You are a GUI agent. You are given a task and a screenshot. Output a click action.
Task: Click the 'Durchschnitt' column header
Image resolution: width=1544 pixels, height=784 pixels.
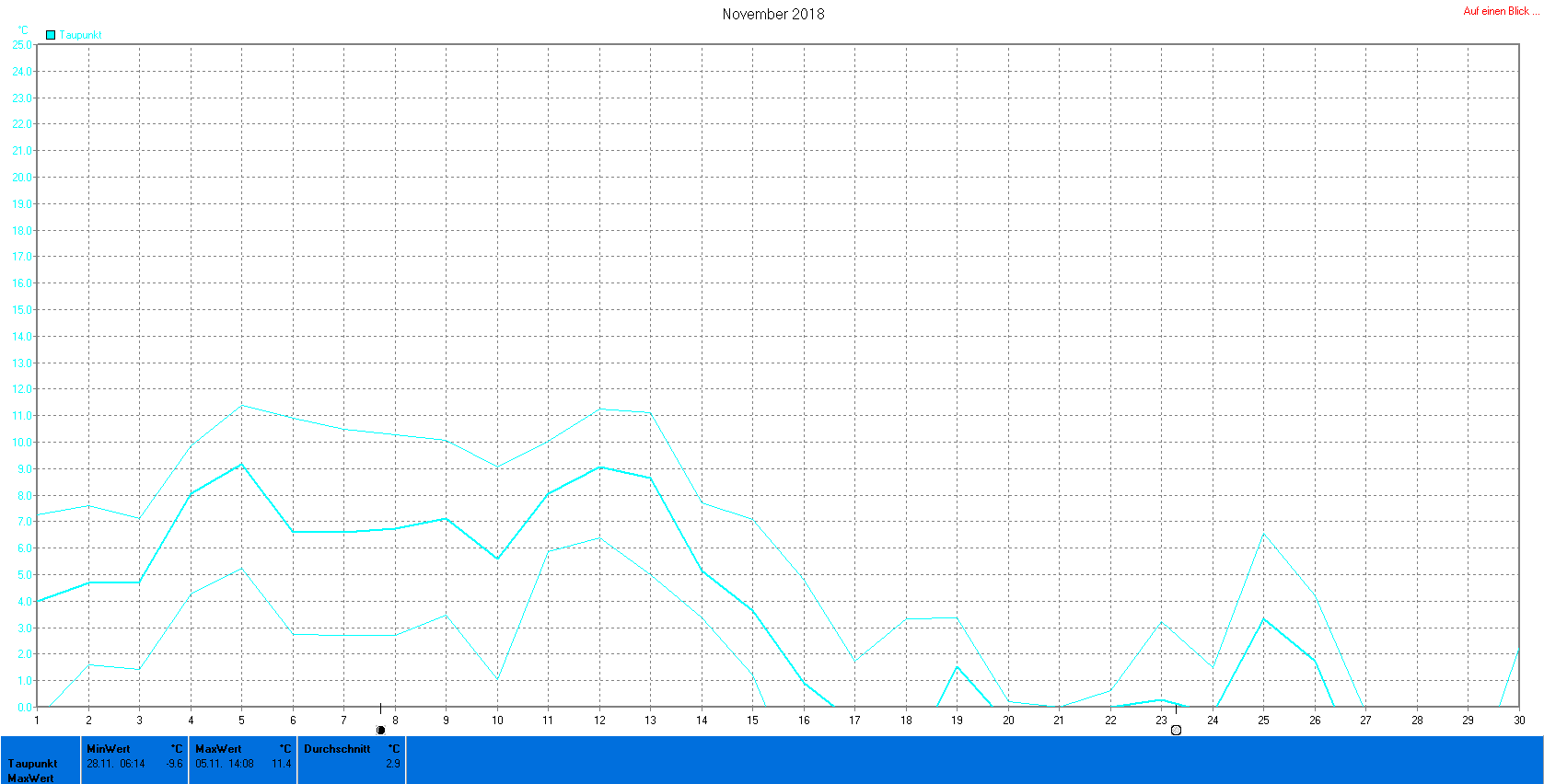pos(337,749)
